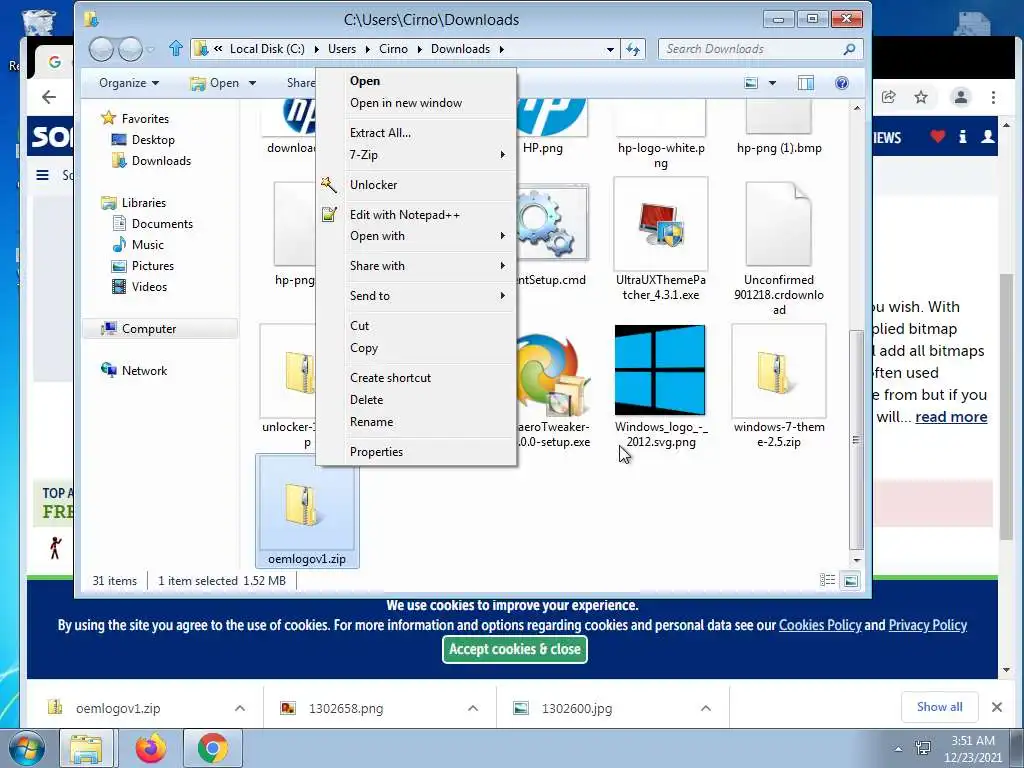Image resolution: width=1024 pixels, height=768 pixels.
Task: Expand options for oemlogov1.zip download
Action: coord(240,708)
